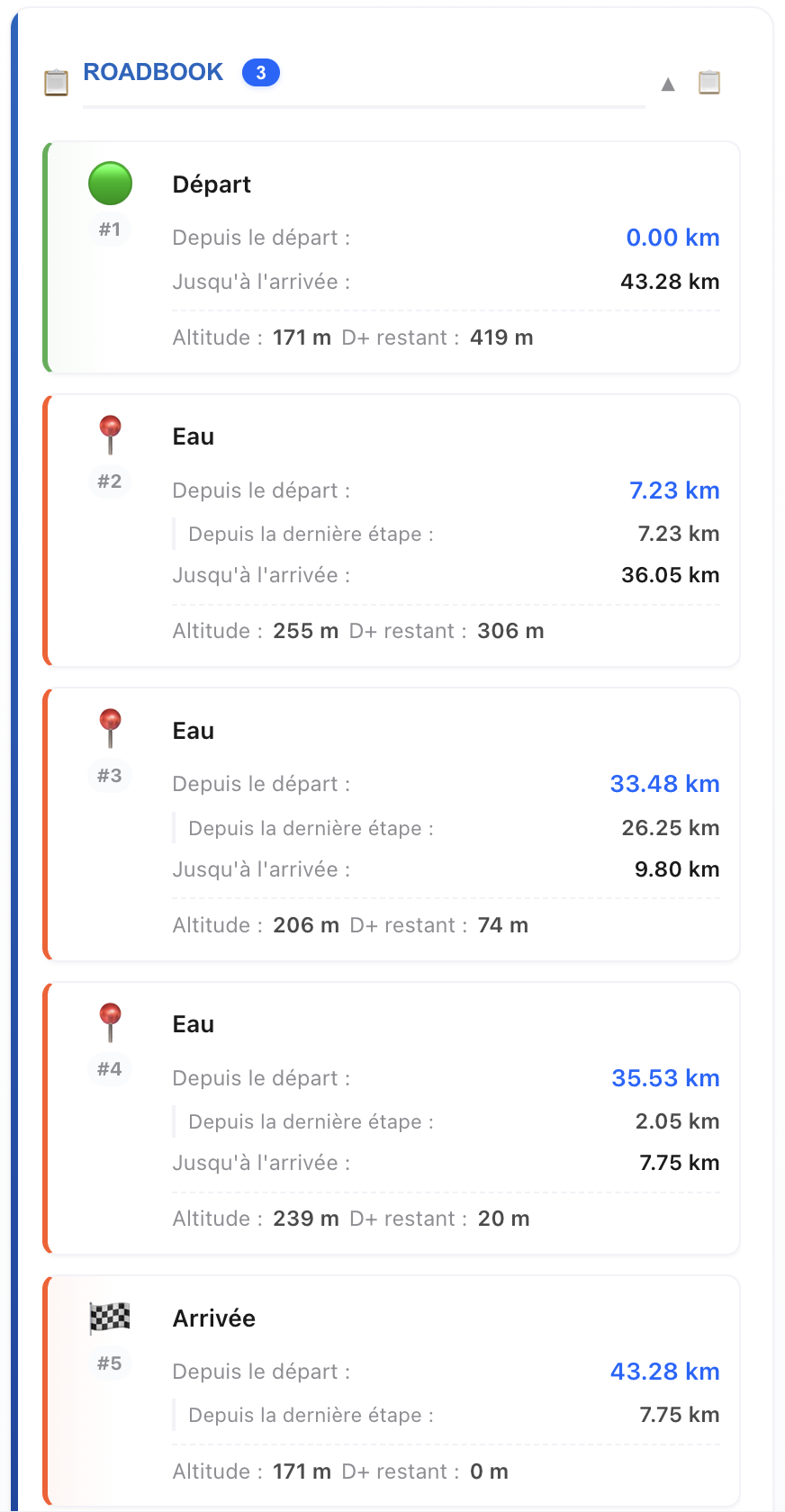785x1512 pixels.
Task: Click the clipboard icon beside Roadbook title
Action: [56, 82]
